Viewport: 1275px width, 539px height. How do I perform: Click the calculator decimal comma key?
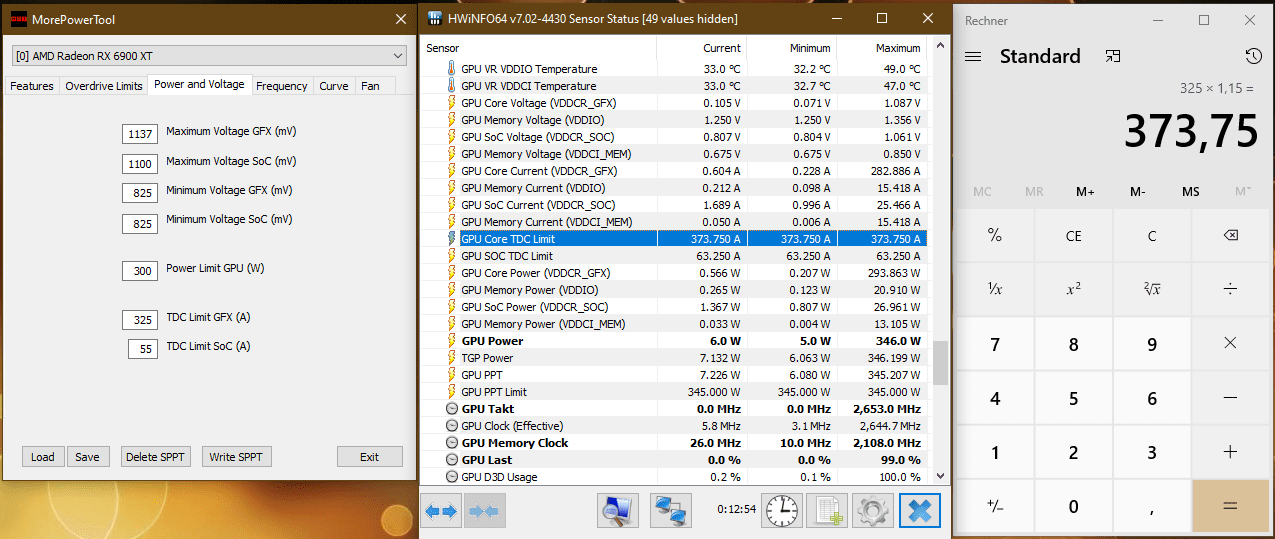click(1152, 506)
